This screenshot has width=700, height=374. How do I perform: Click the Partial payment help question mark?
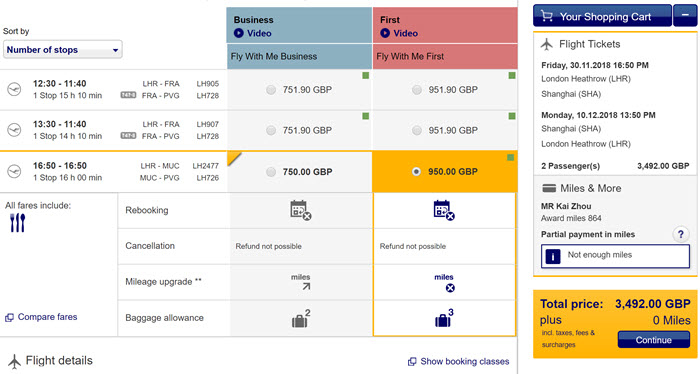point(680,234)
